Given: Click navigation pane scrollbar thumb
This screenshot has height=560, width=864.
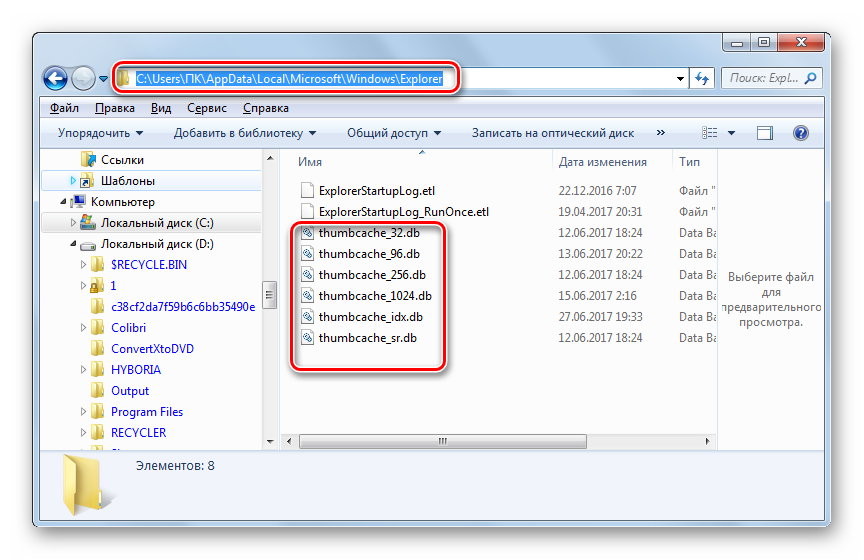Looking at the screenshot, I should (x=269, y=295).
